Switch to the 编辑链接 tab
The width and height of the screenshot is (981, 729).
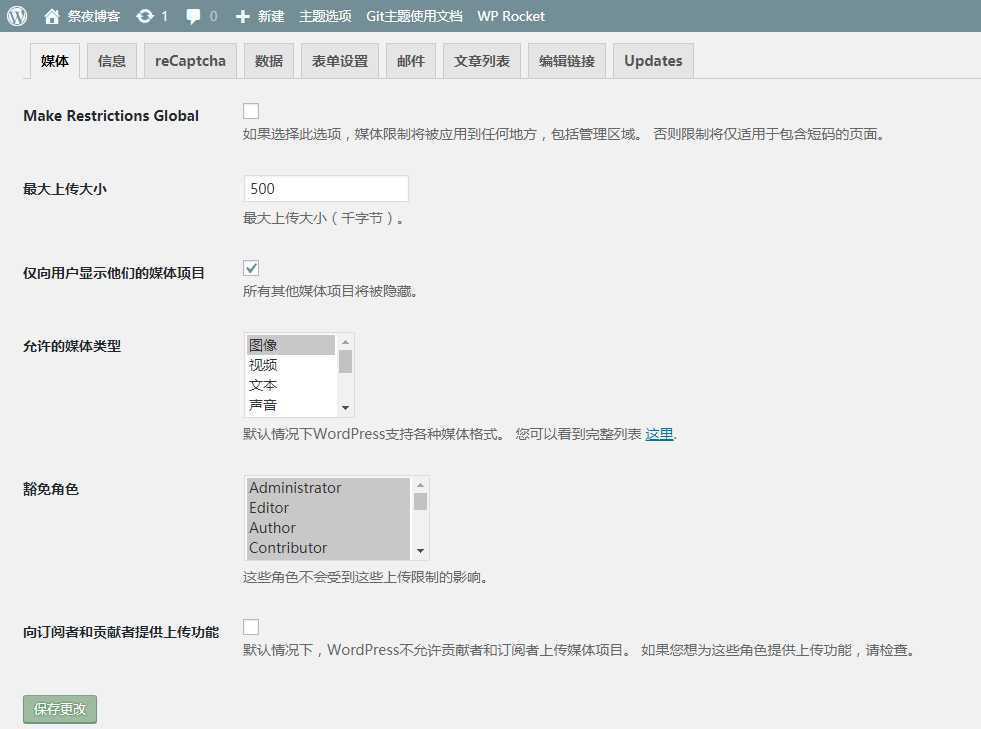tap(567, 61)
